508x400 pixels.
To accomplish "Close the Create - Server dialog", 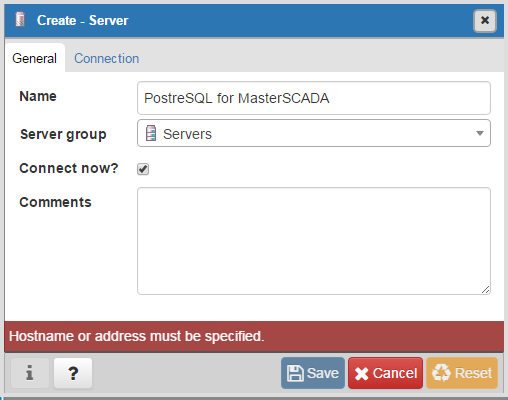I will click(485, 21).
